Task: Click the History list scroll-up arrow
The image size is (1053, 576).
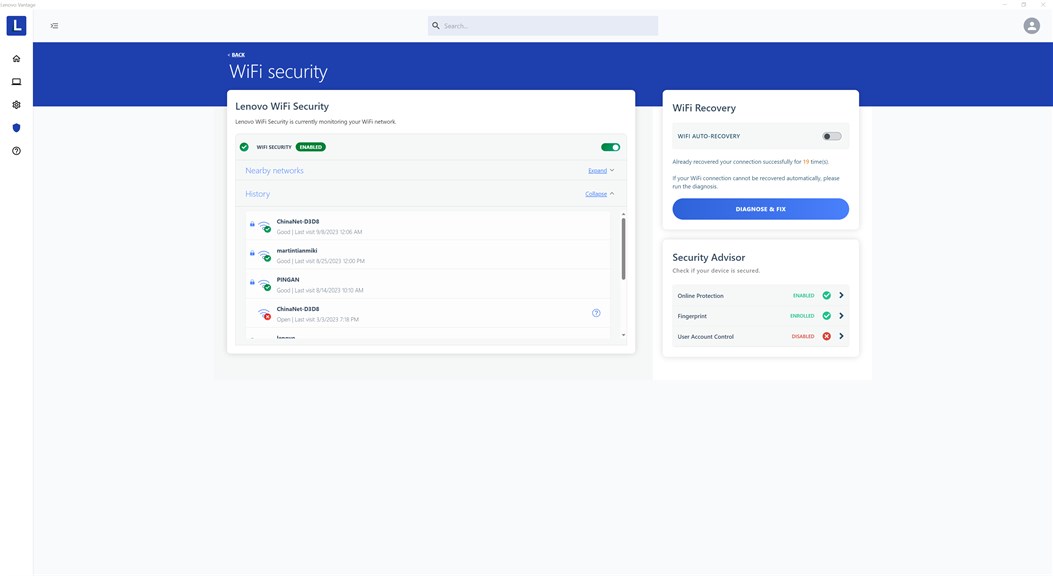Action: (623, 214)
